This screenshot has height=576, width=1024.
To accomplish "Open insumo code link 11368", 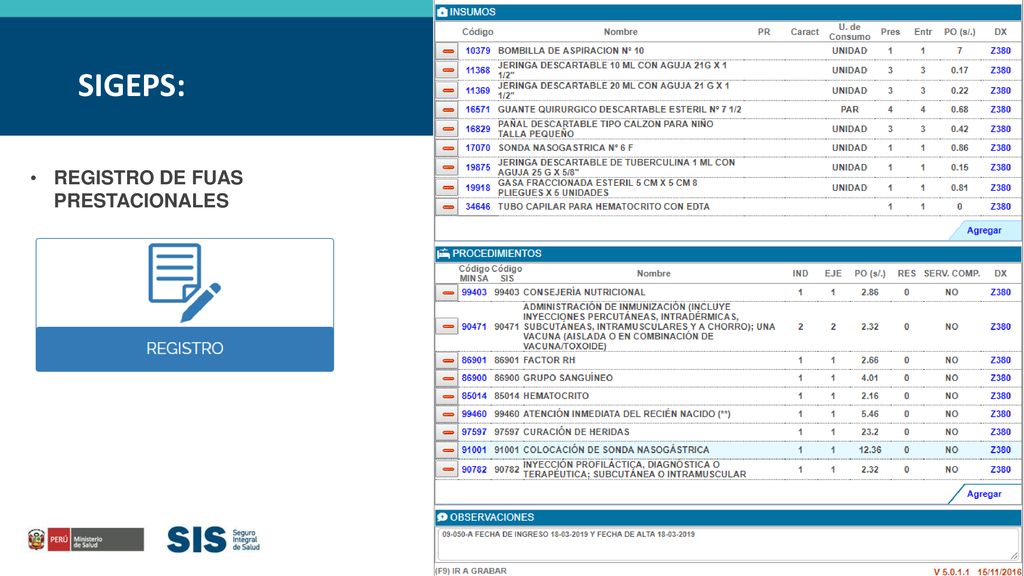I will pos(477,71).
